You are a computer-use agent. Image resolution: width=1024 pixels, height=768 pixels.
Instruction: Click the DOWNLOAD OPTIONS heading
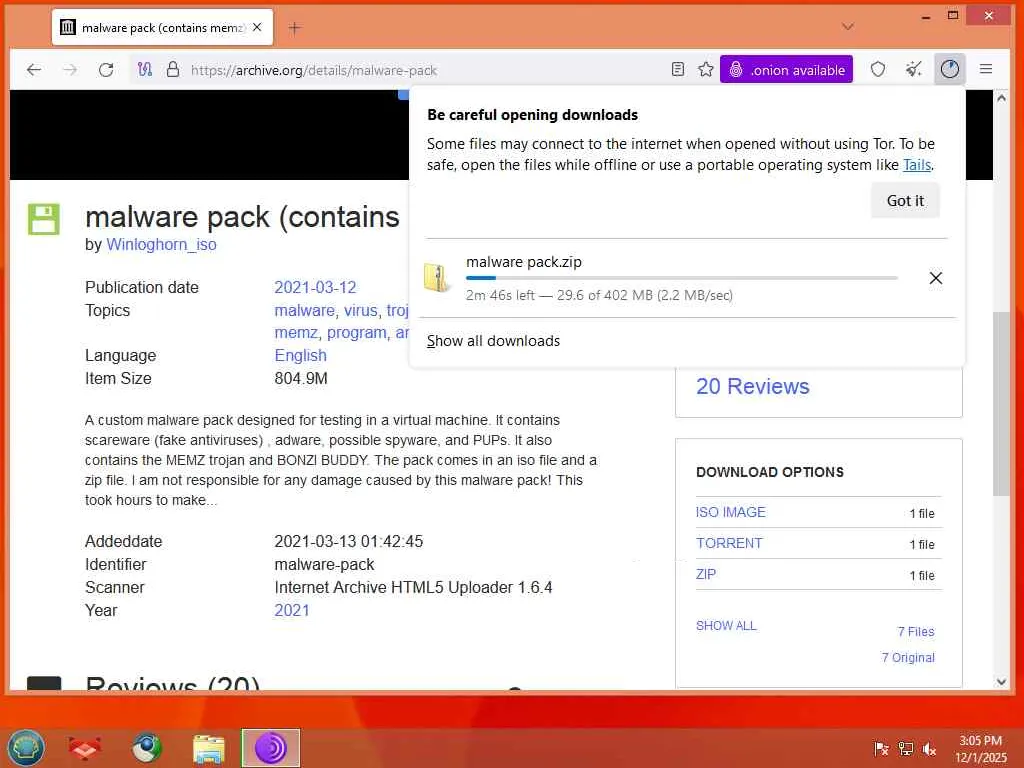coord(770,472)
